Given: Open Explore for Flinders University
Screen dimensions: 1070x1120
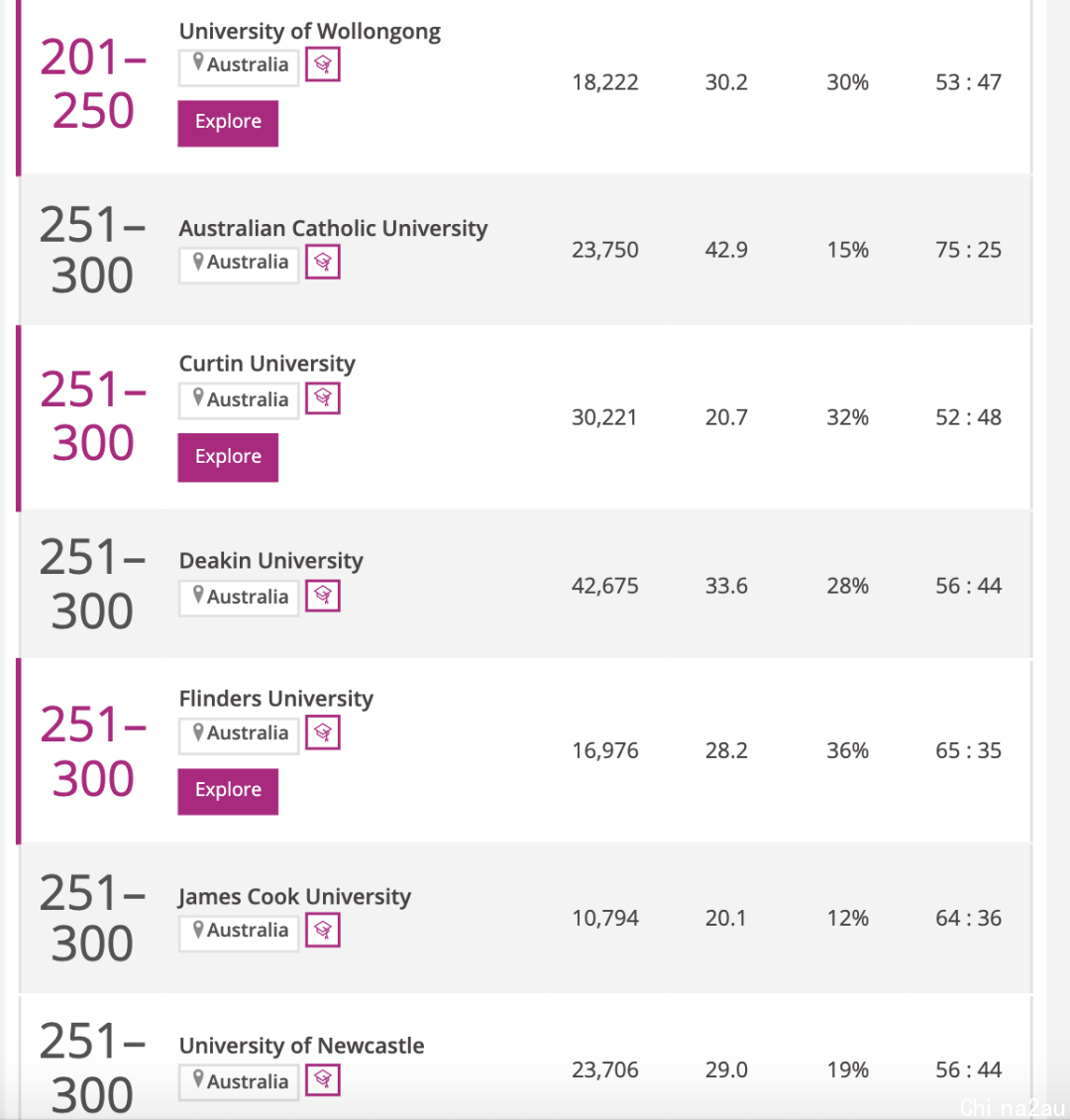Looking at the screenshot, I should tap(228, 791).
